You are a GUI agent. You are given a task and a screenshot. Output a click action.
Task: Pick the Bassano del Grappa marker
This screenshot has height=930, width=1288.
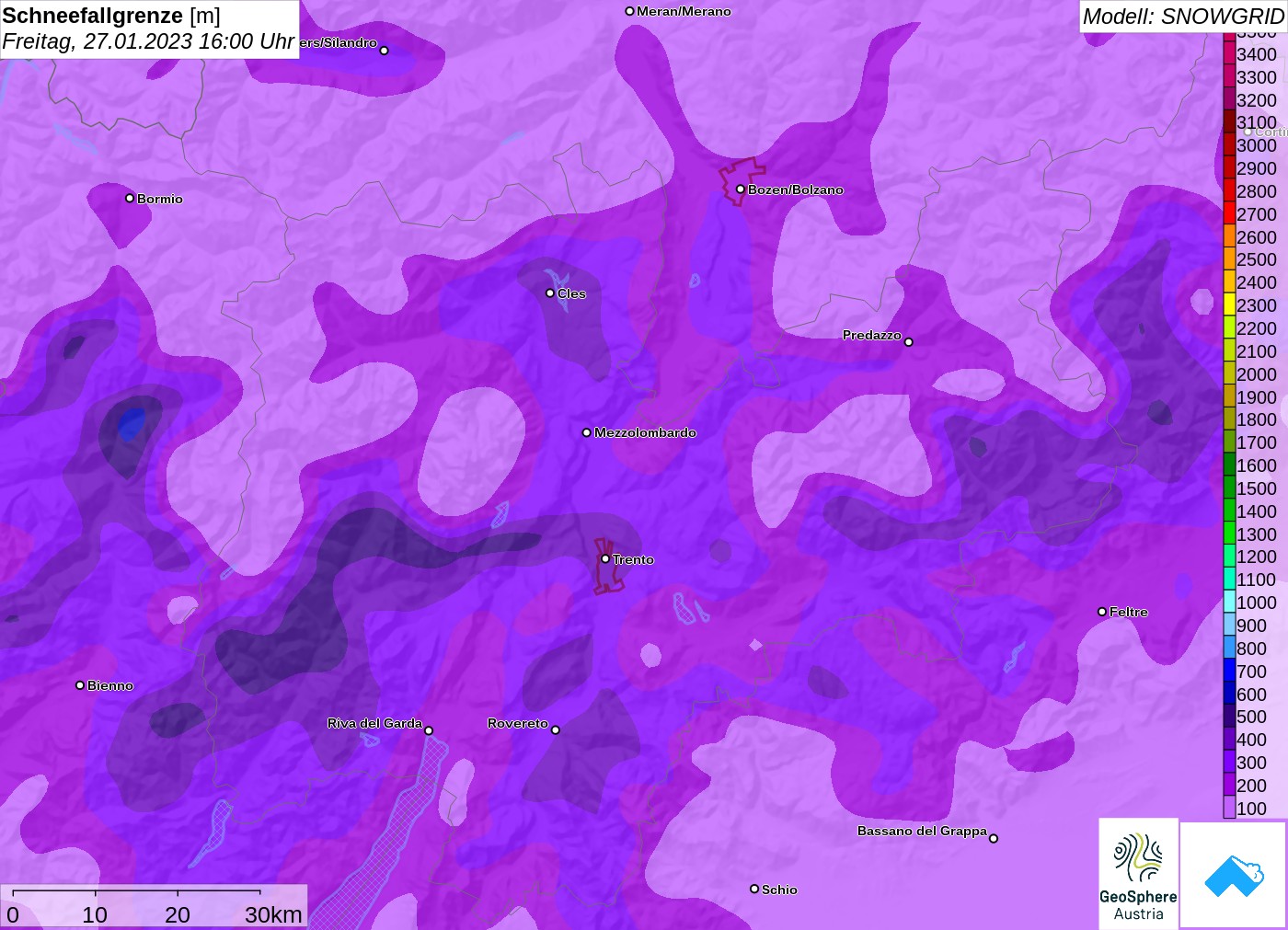point(994,837)
